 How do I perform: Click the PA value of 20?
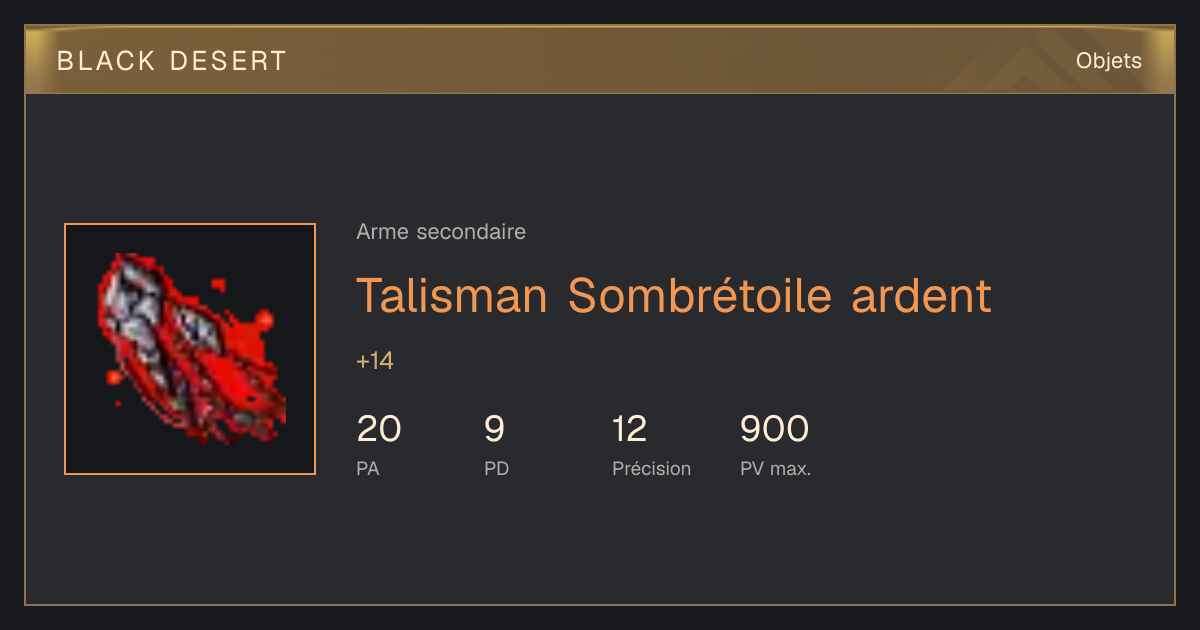point(379,429)
